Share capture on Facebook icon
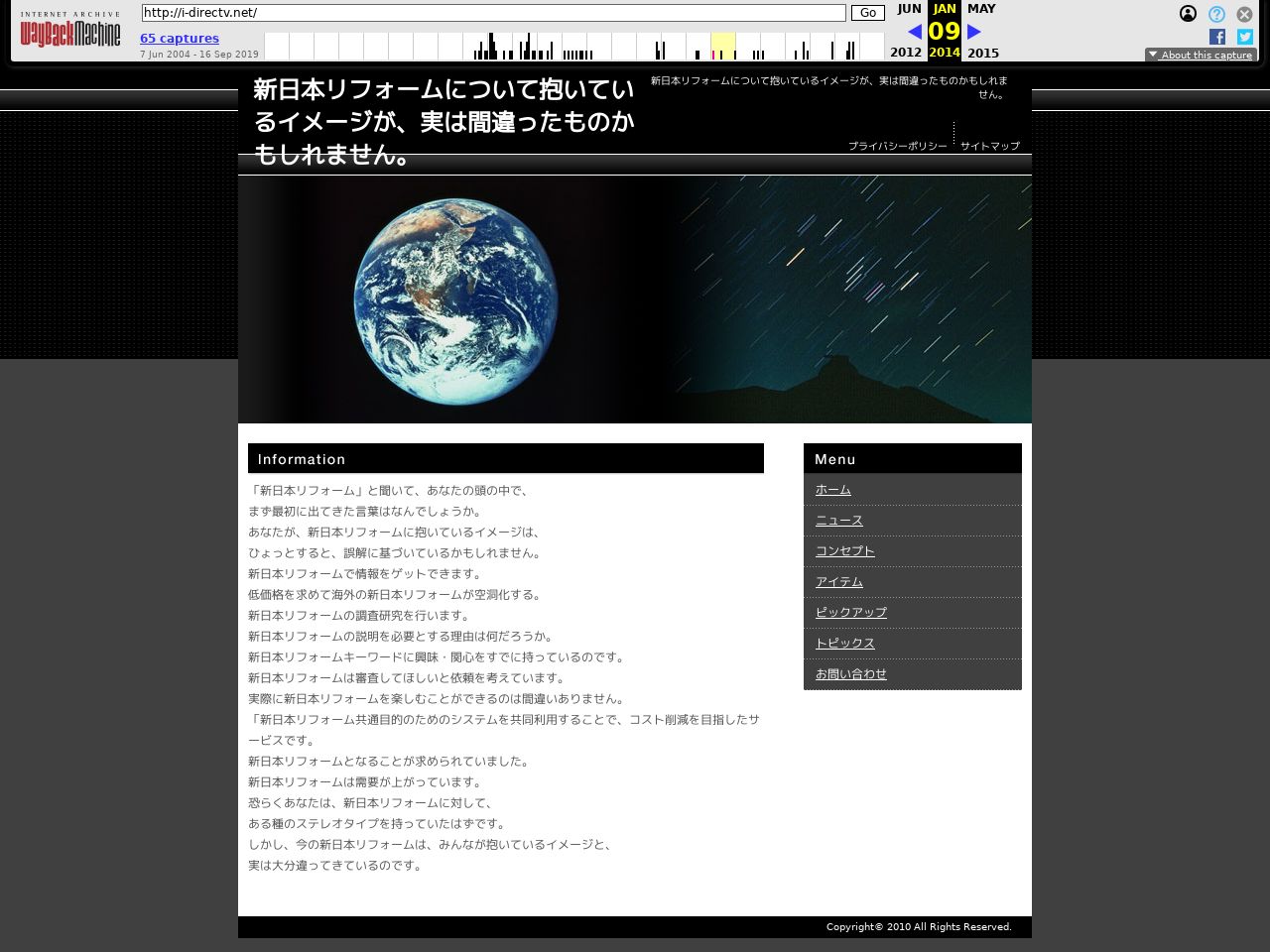1270x952 pixels. [x=1217, y=37]
